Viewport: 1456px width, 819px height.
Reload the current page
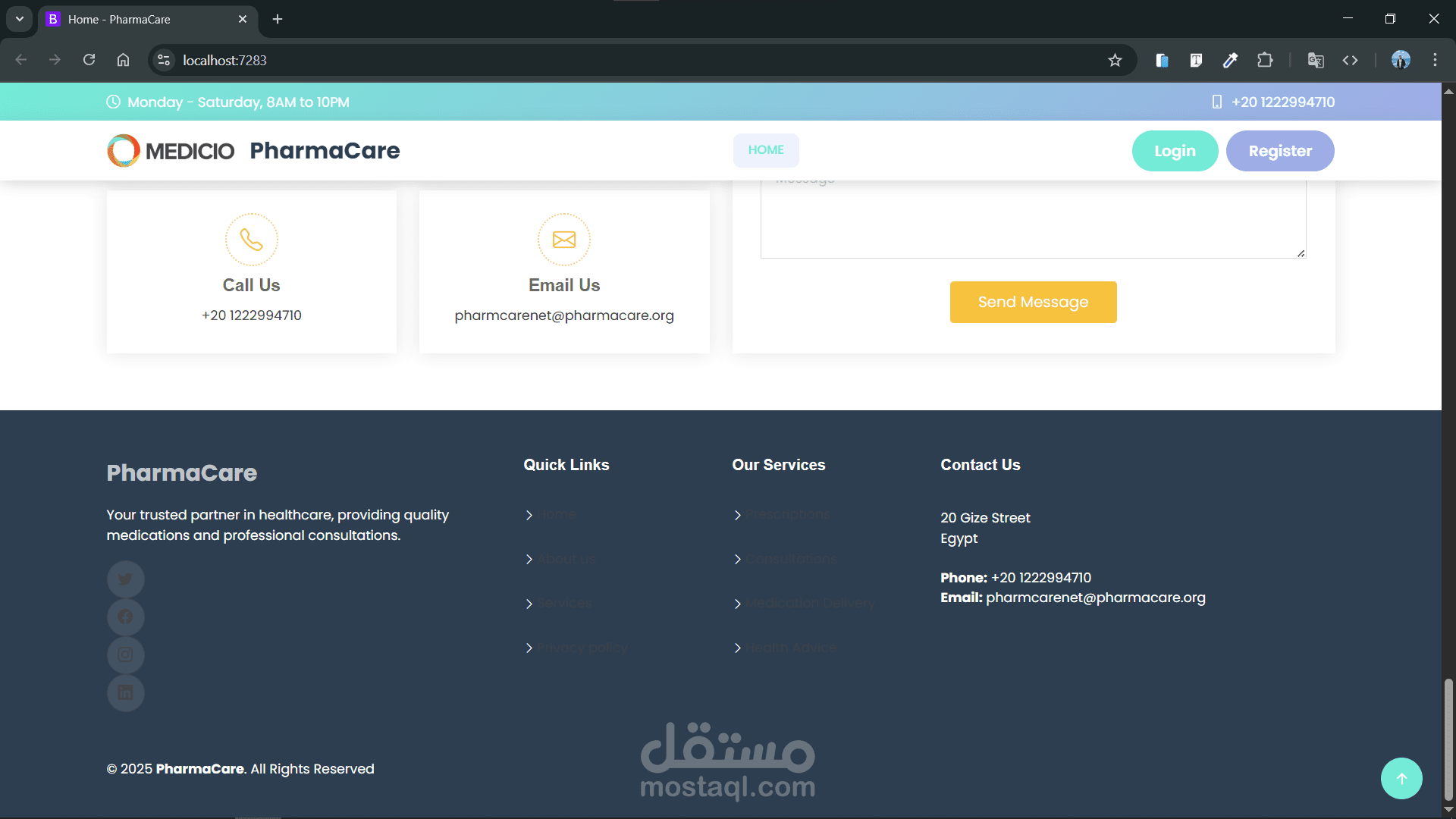click(x=89, y=60)
